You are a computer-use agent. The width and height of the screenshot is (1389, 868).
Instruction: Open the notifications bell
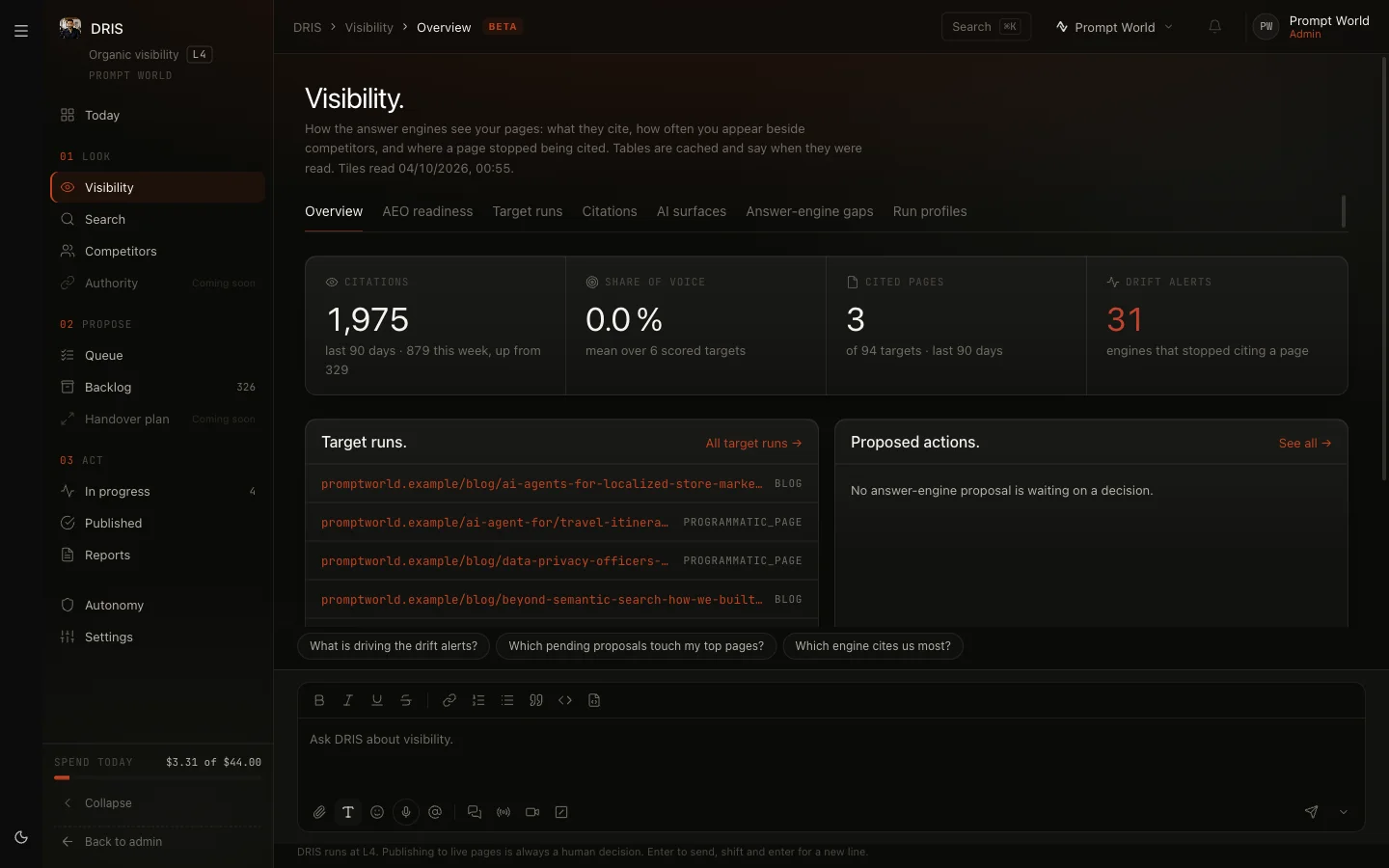pos(1215,27)
